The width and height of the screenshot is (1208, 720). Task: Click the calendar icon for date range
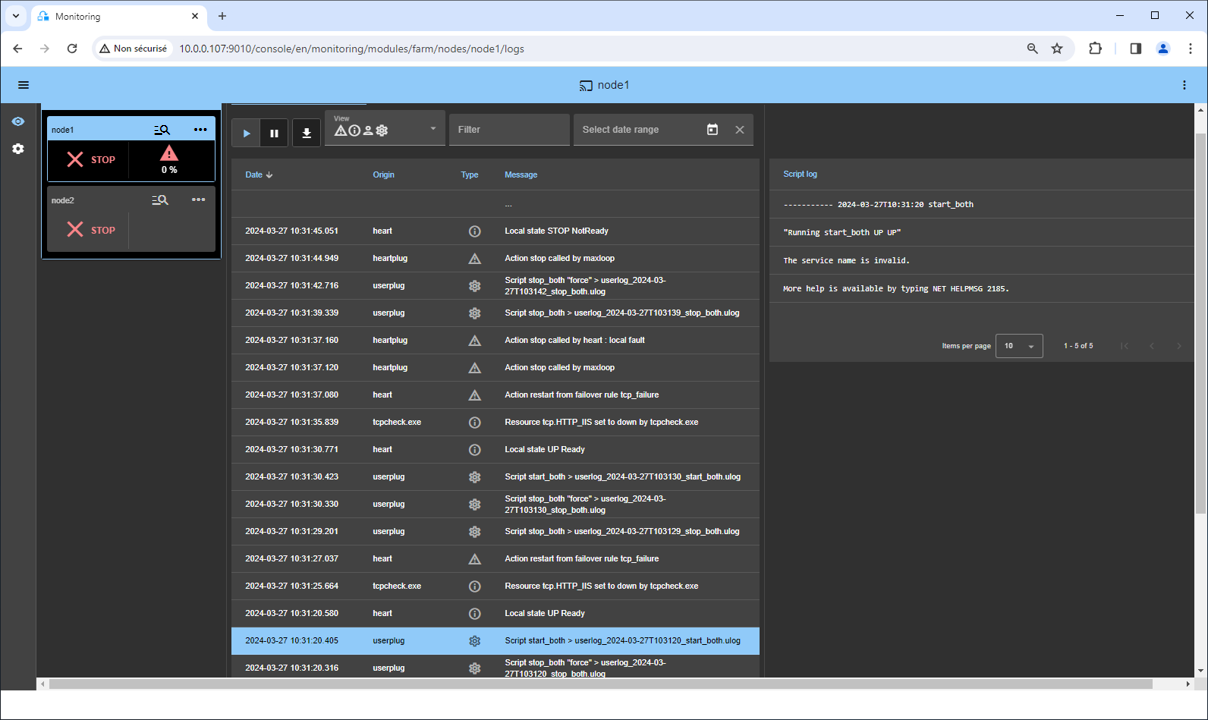[712, 130]
